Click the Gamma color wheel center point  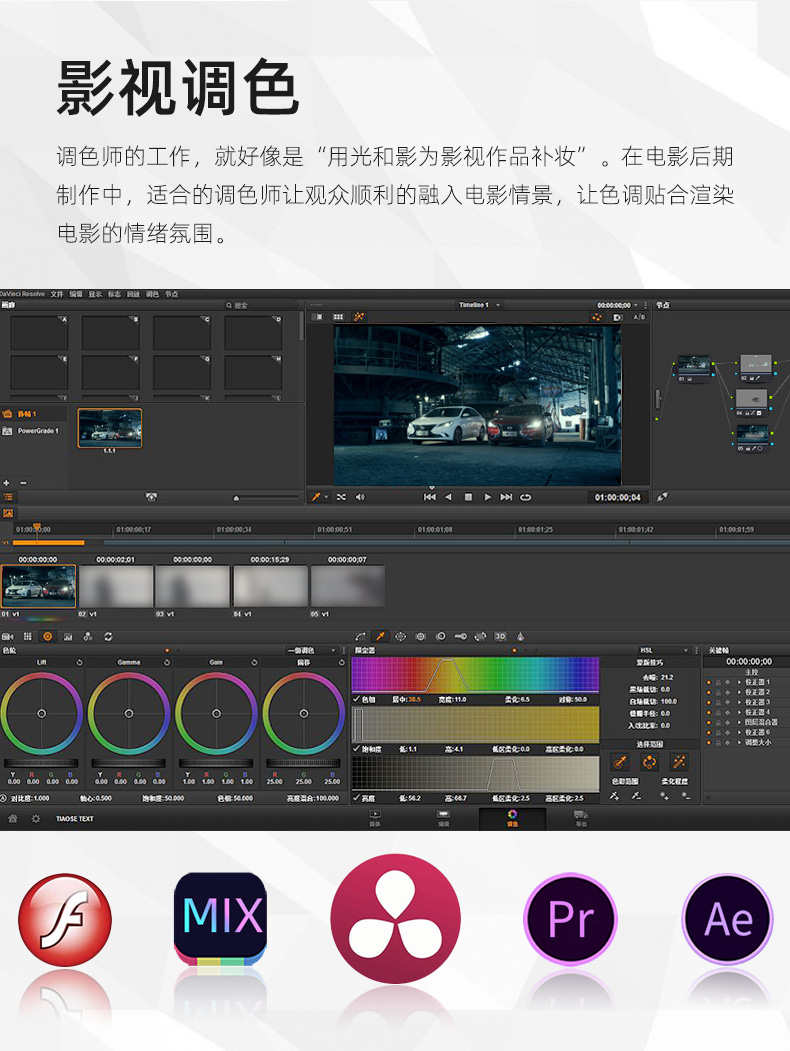129,714
